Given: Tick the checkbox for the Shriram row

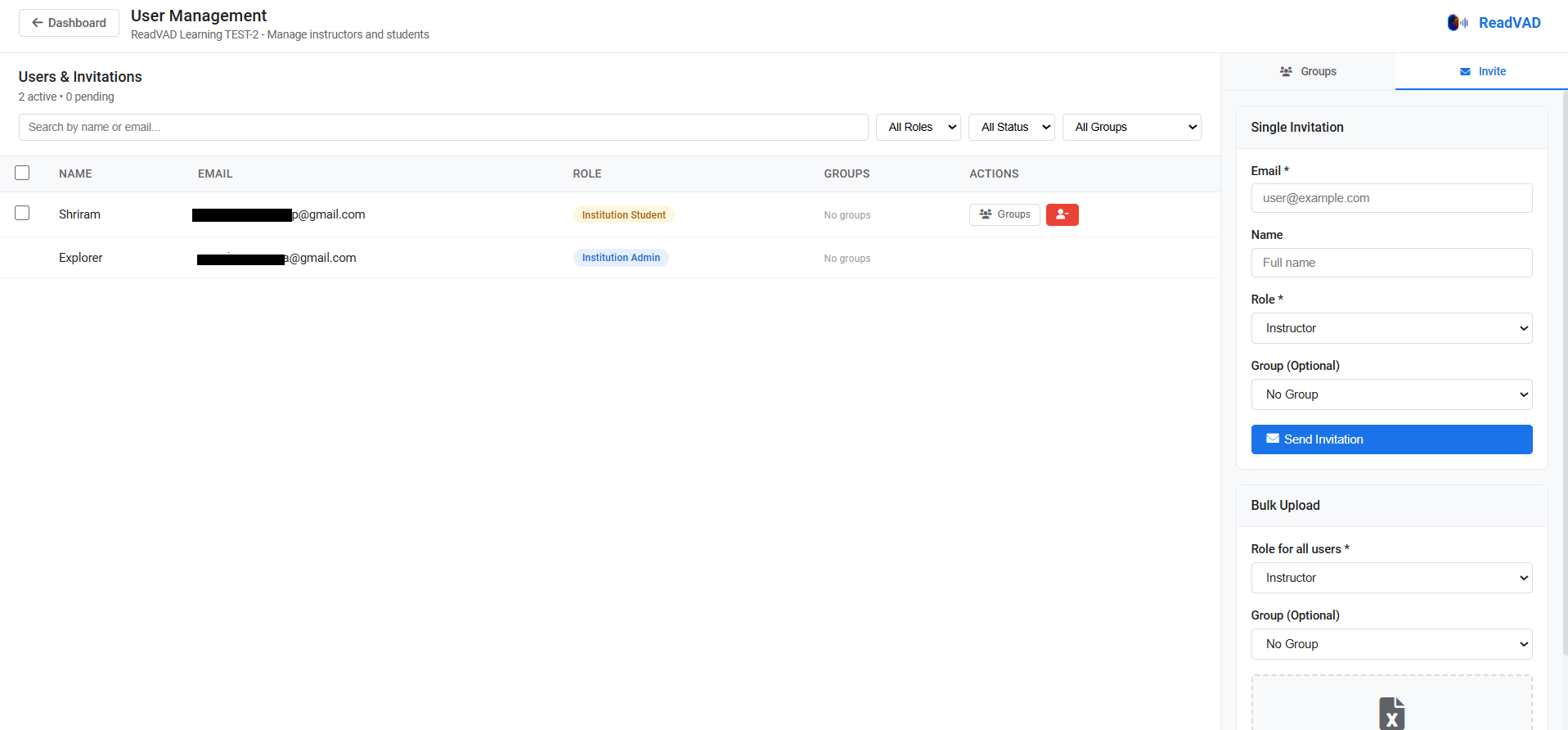Looking at the screenshot, I should click(22, 213).
